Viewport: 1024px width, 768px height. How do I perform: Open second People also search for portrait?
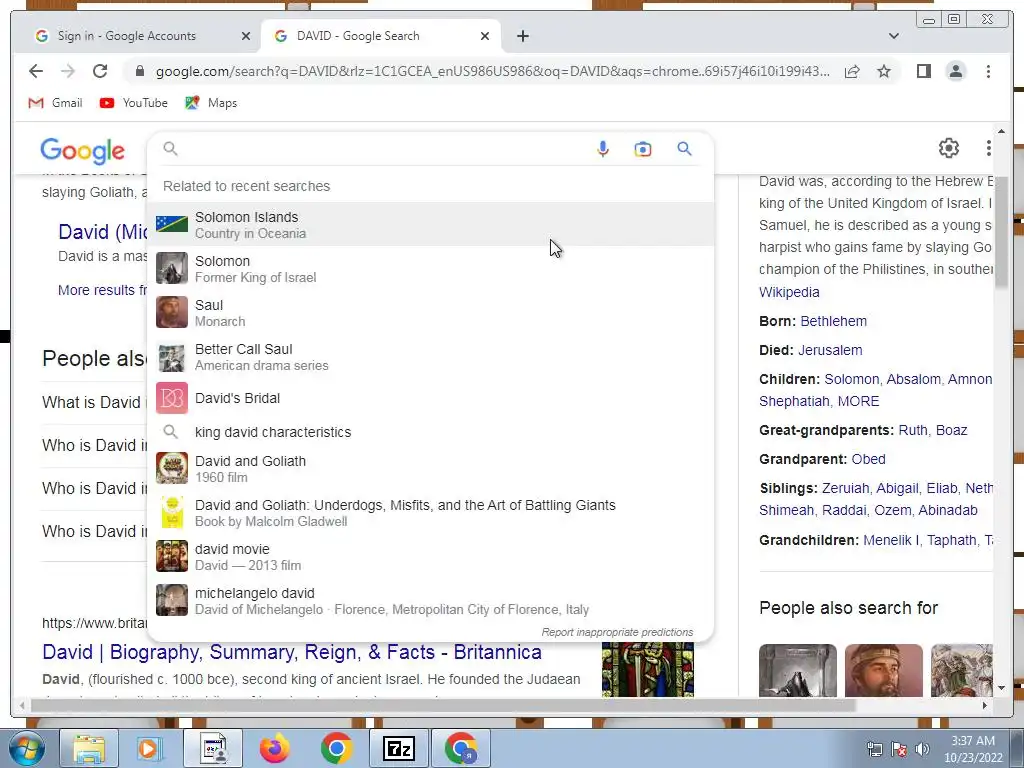[884, 670]
